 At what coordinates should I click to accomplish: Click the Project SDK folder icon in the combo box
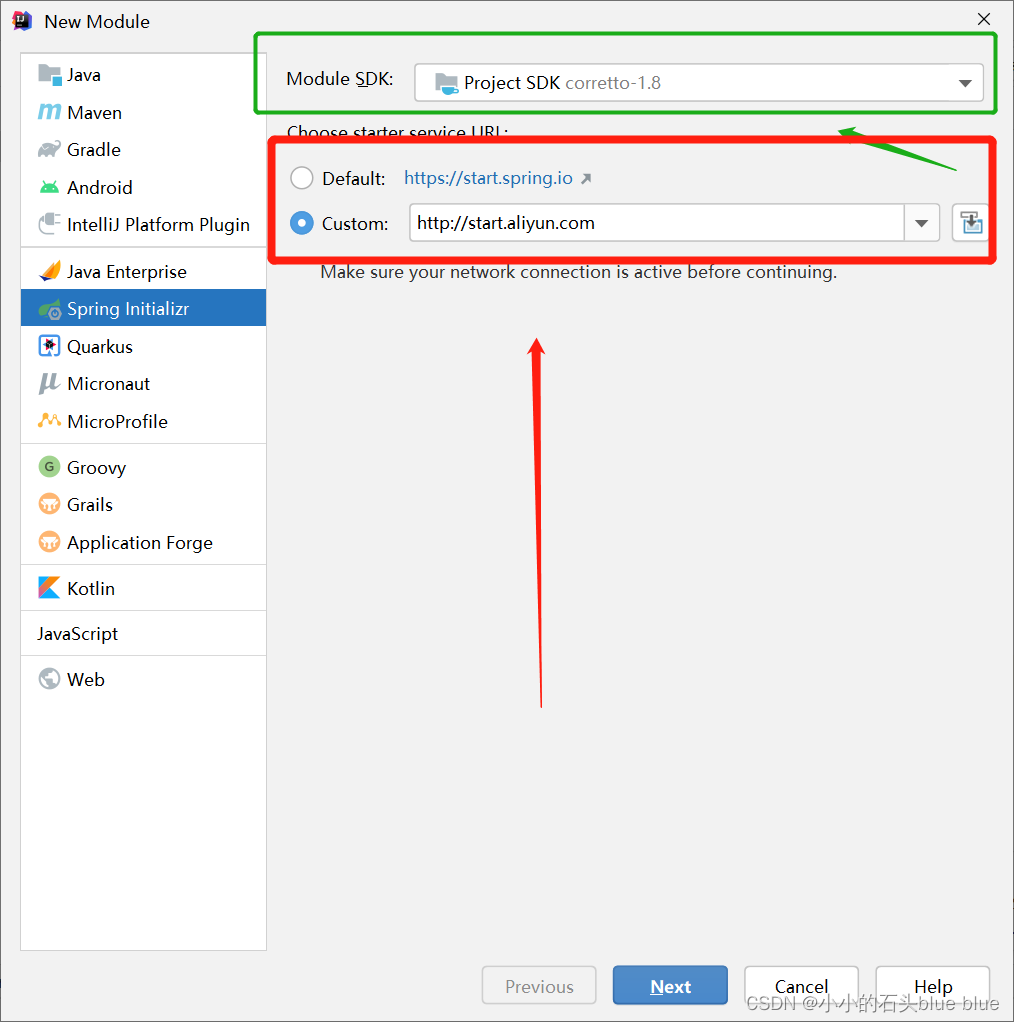446,83
